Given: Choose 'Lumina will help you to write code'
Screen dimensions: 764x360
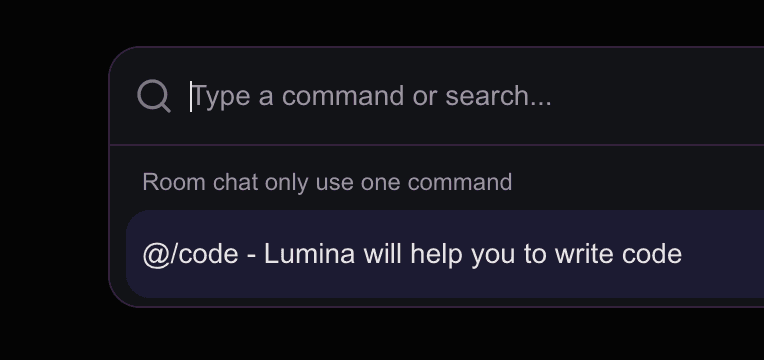Looking at the screenshot, I should pos(473,254).
